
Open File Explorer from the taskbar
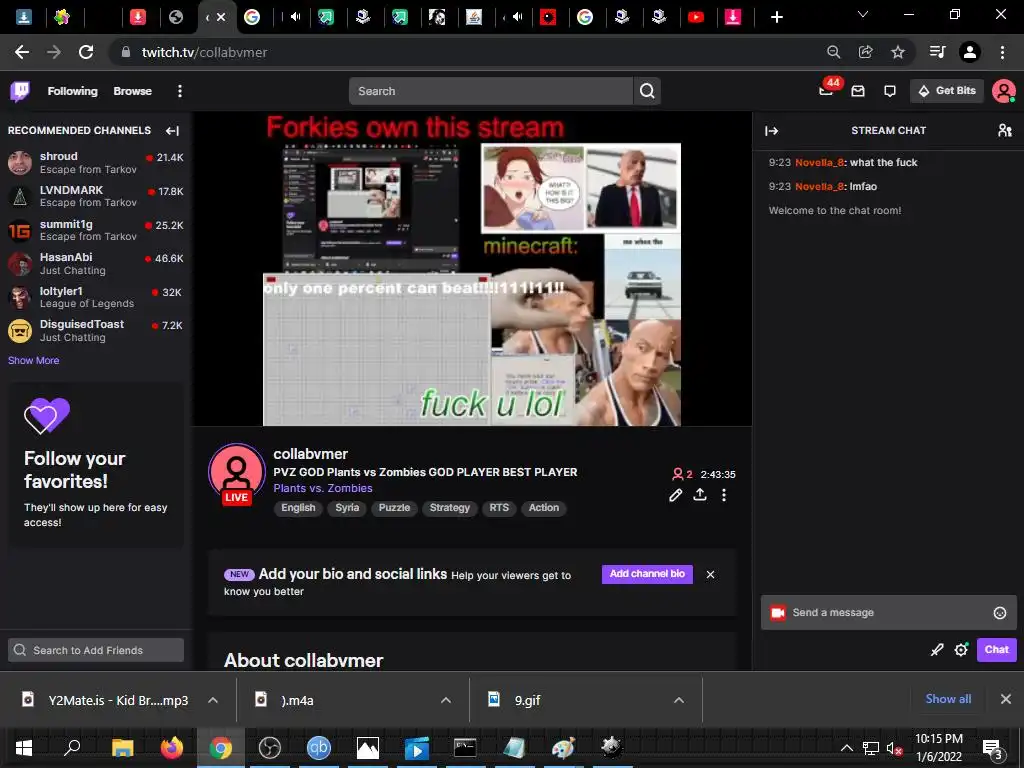[122, 747]
